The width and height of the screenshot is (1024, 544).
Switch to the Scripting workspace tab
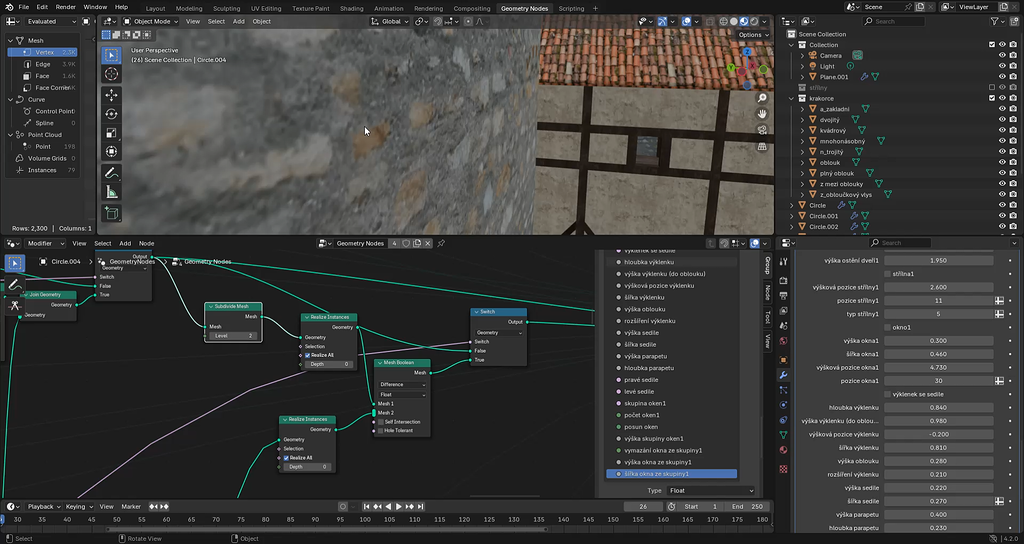coord(571,8)
